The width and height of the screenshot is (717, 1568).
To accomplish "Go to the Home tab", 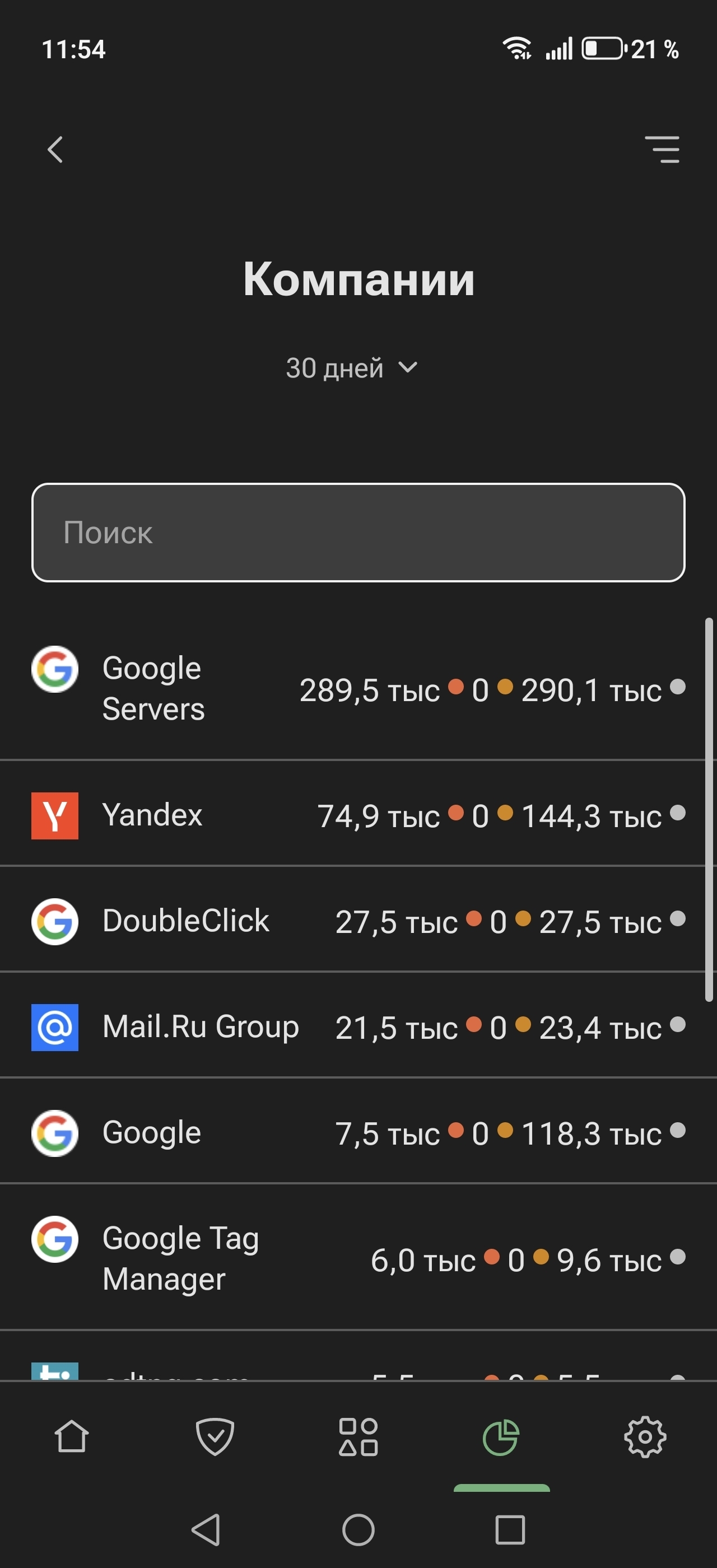I will click(72, 1437).
